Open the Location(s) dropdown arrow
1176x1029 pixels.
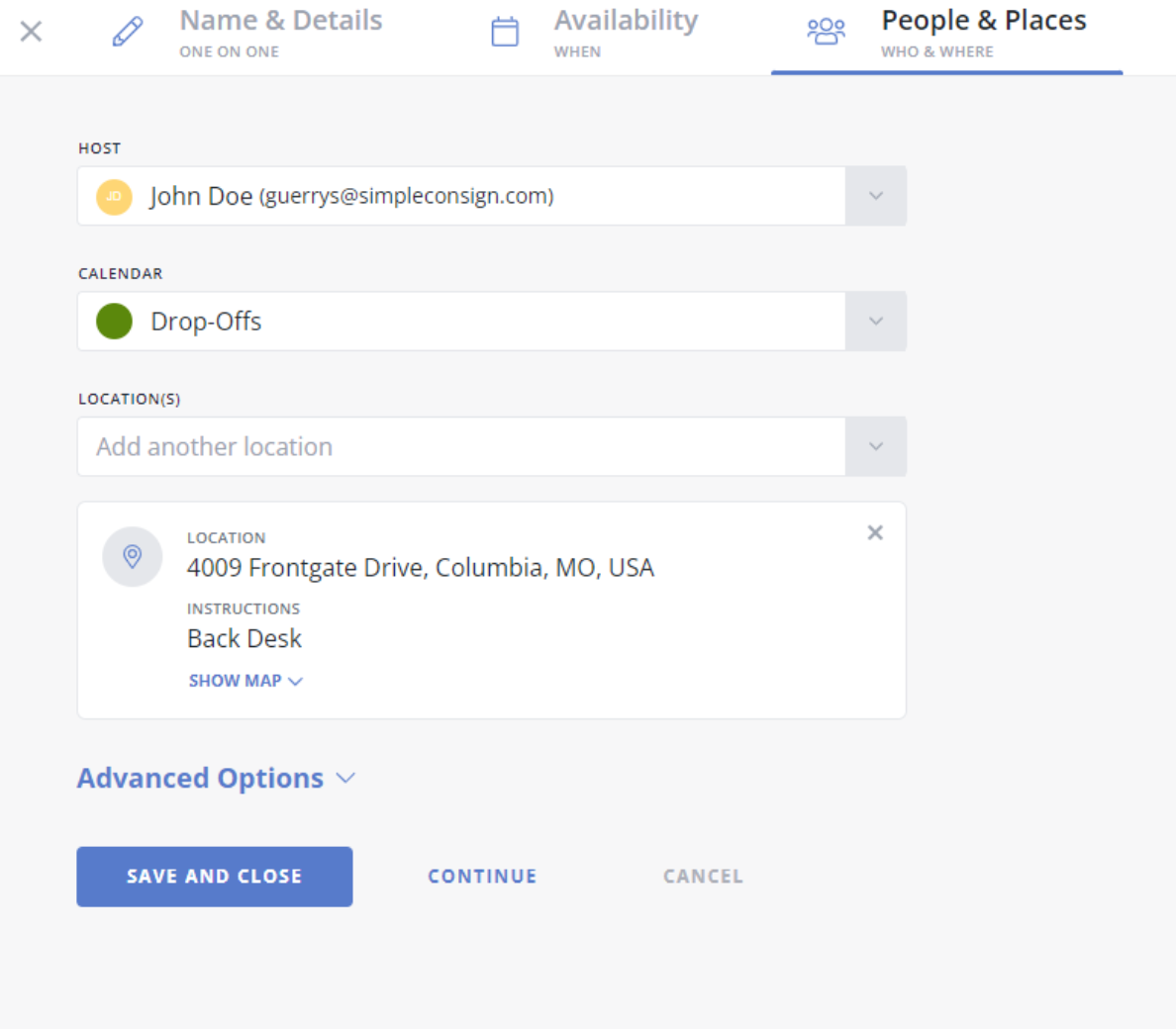[875, 446]
